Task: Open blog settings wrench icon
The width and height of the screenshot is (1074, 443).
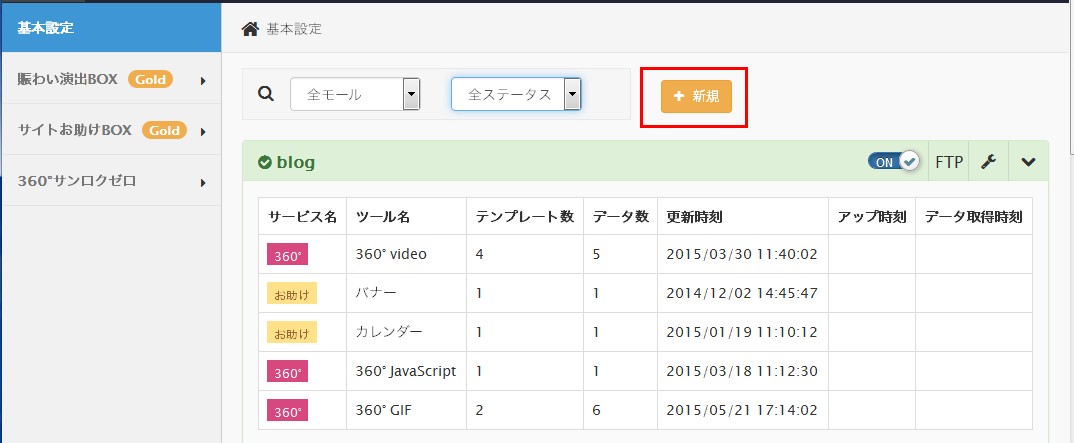Action: (988, 162)
